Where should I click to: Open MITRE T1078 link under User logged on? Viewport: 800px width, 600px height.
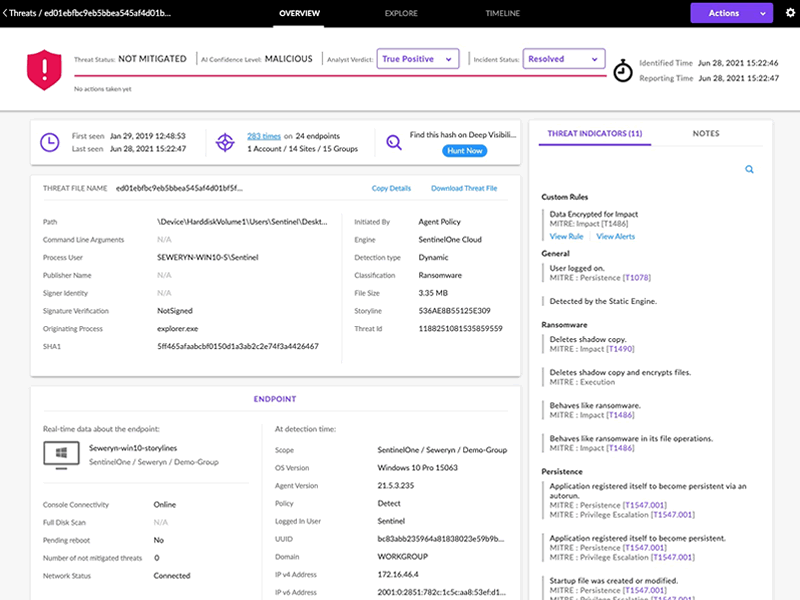point(637,278)
